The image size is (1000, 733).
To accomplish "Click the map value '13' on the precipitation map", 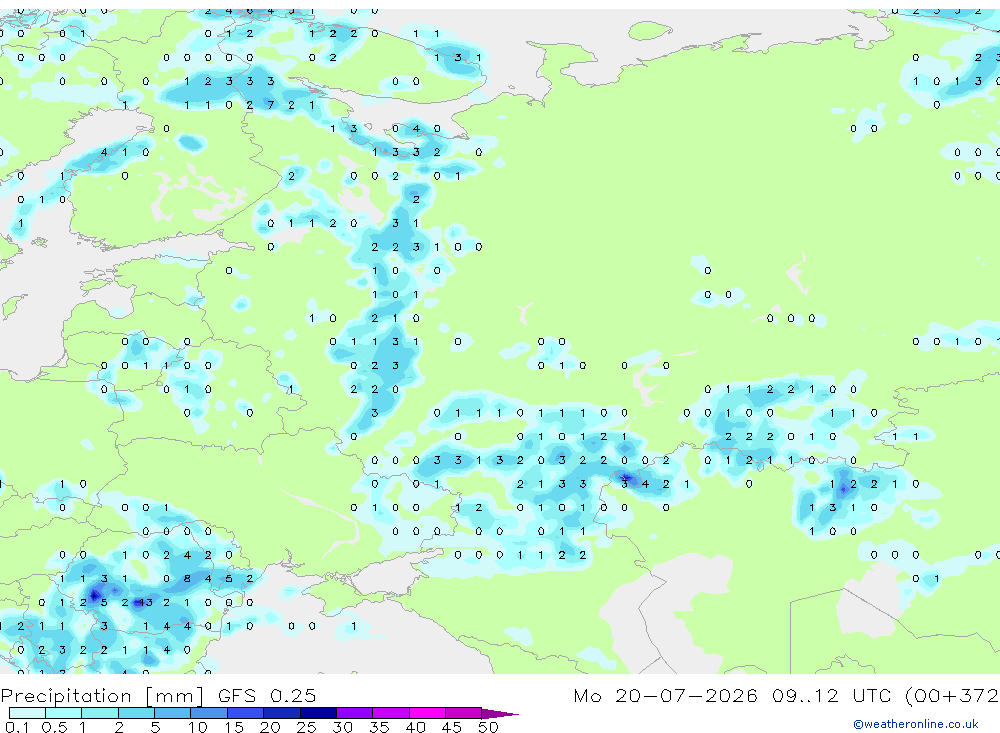I will pyautogui.click(x=145, y=602).
